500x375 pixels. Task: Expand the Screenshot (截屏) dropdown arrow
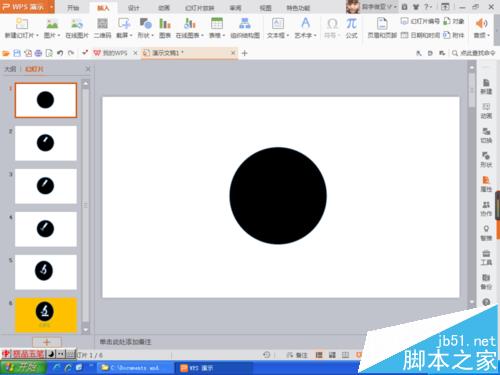131,35
